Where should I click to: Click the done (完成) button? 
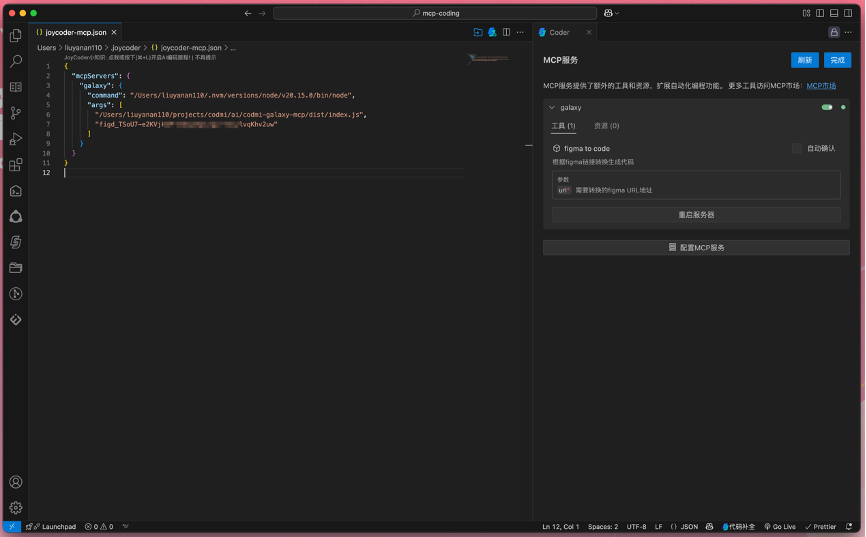tap(837, 60)
